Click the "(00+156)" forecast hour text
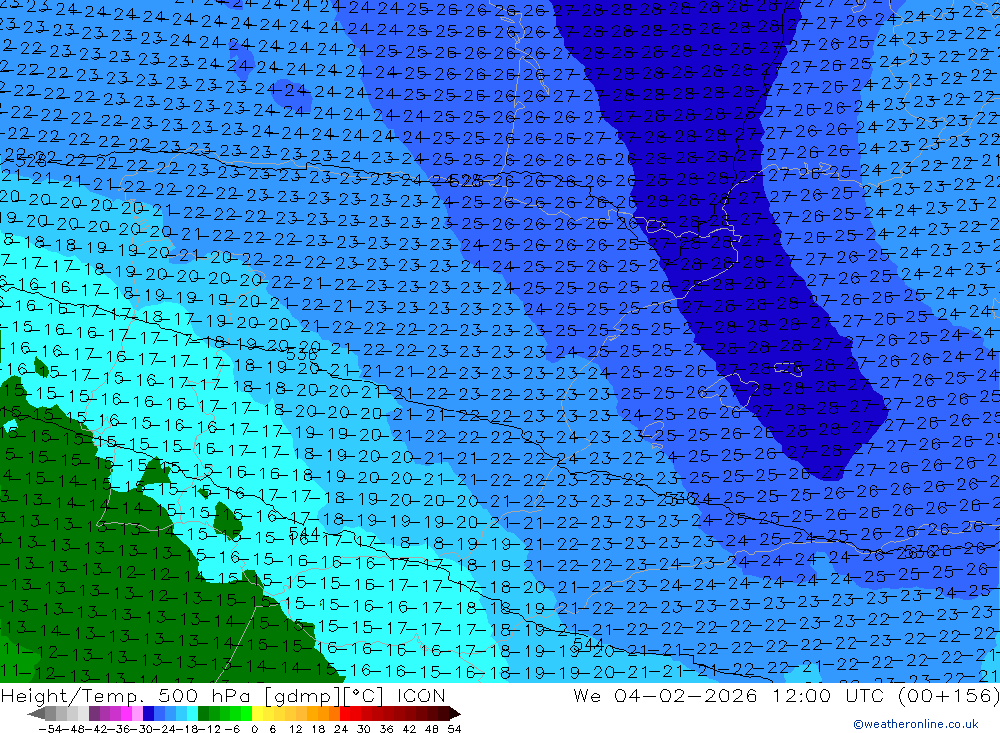1000x733 pixels. pyautogui.click(x=950, y=695)
